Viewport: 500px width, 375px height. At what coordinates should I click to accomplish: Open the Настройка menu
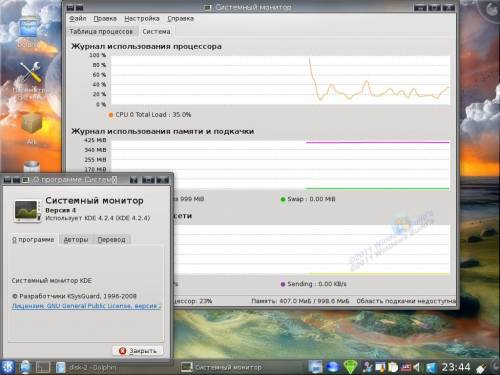tap(142, 19)
